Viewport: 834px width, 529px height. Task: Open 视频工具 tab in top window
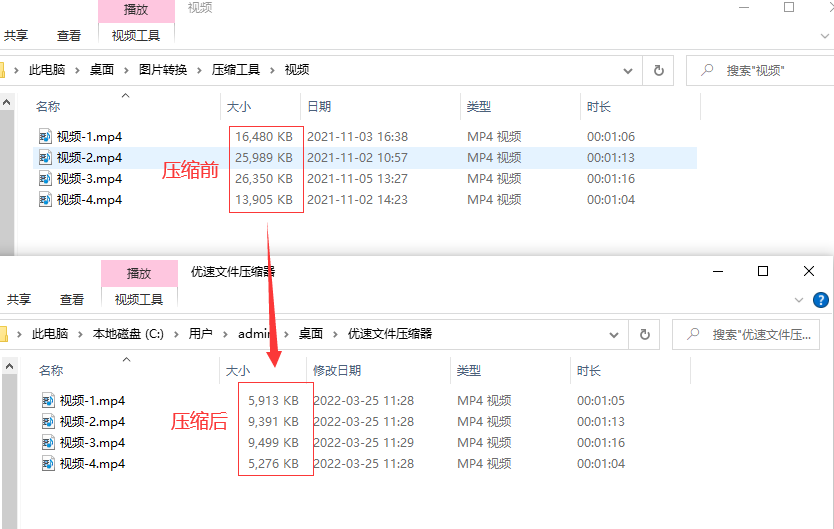tap(136, 36)
